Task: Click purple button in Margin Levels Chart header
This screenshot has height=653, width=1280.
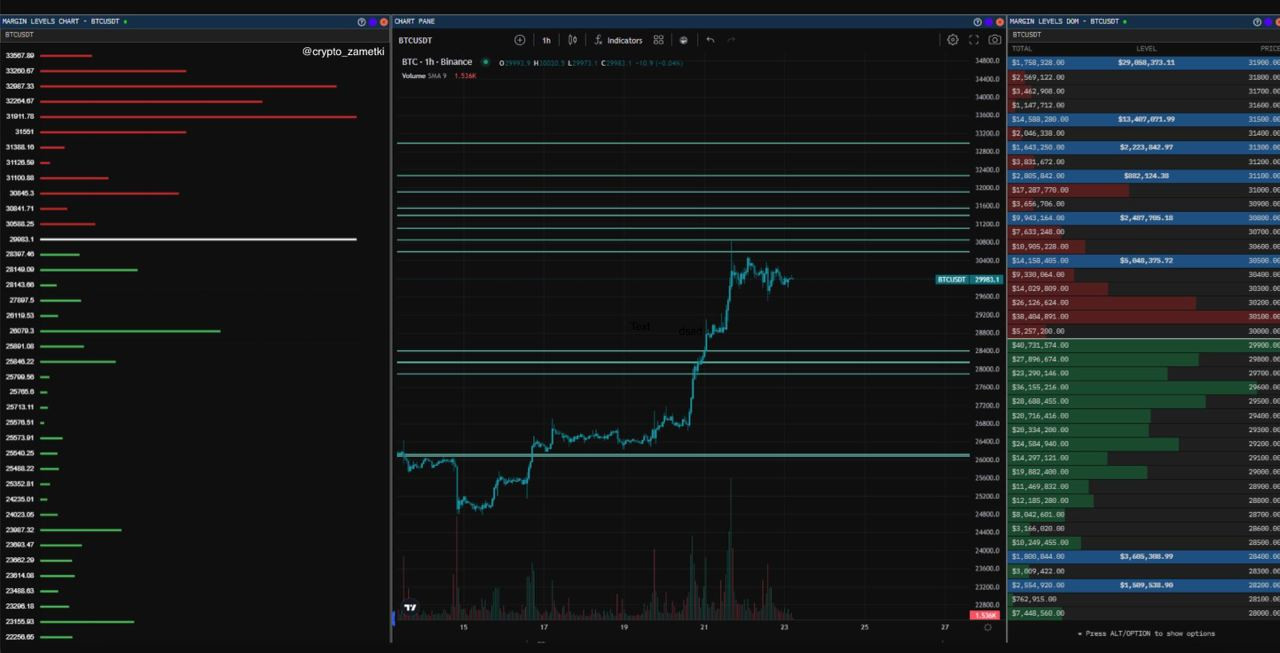Action: pos(373,21)
